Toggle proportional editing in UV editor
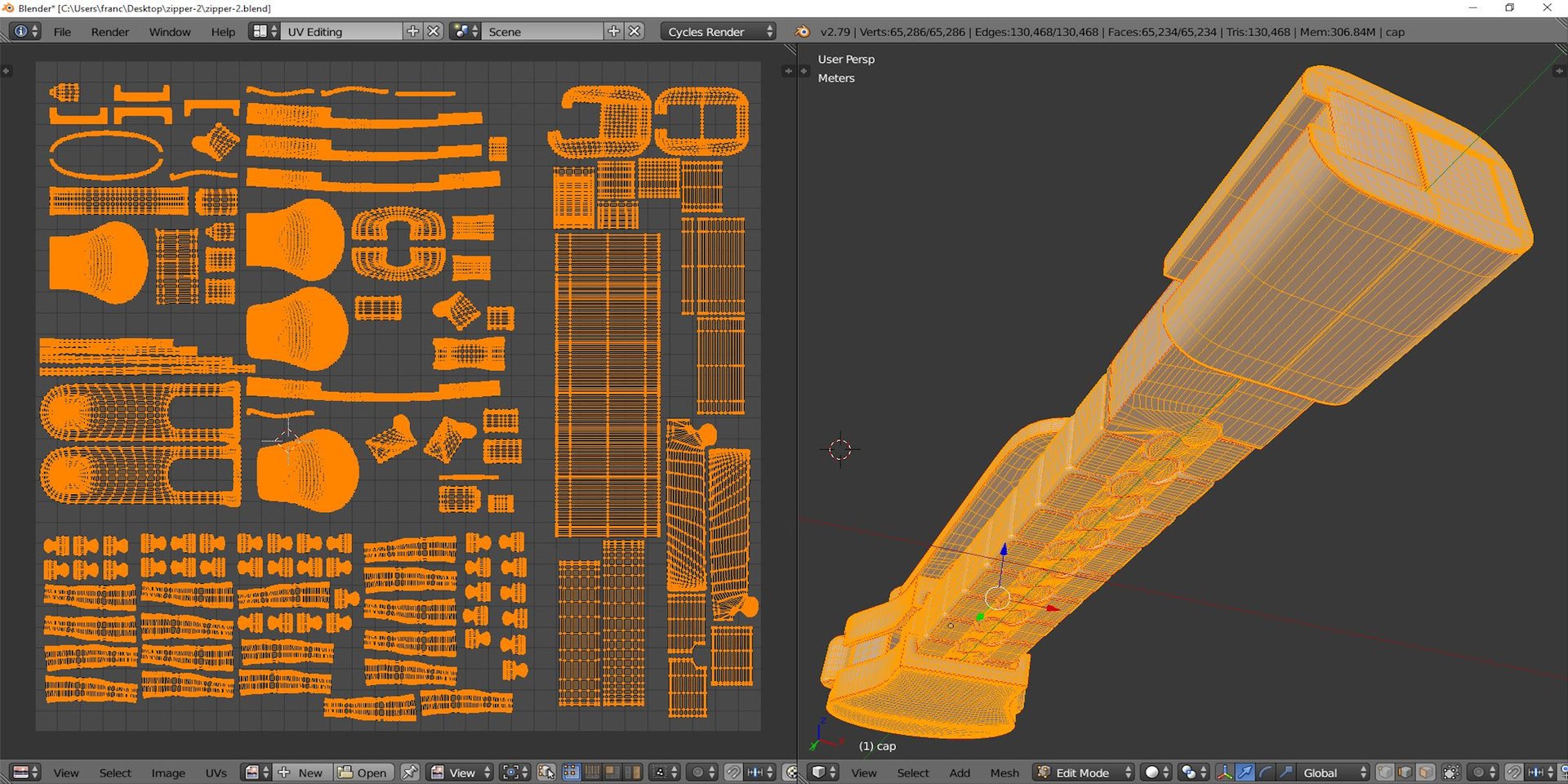This screenshot has width=1568, height=784. (x=702, y=772)
